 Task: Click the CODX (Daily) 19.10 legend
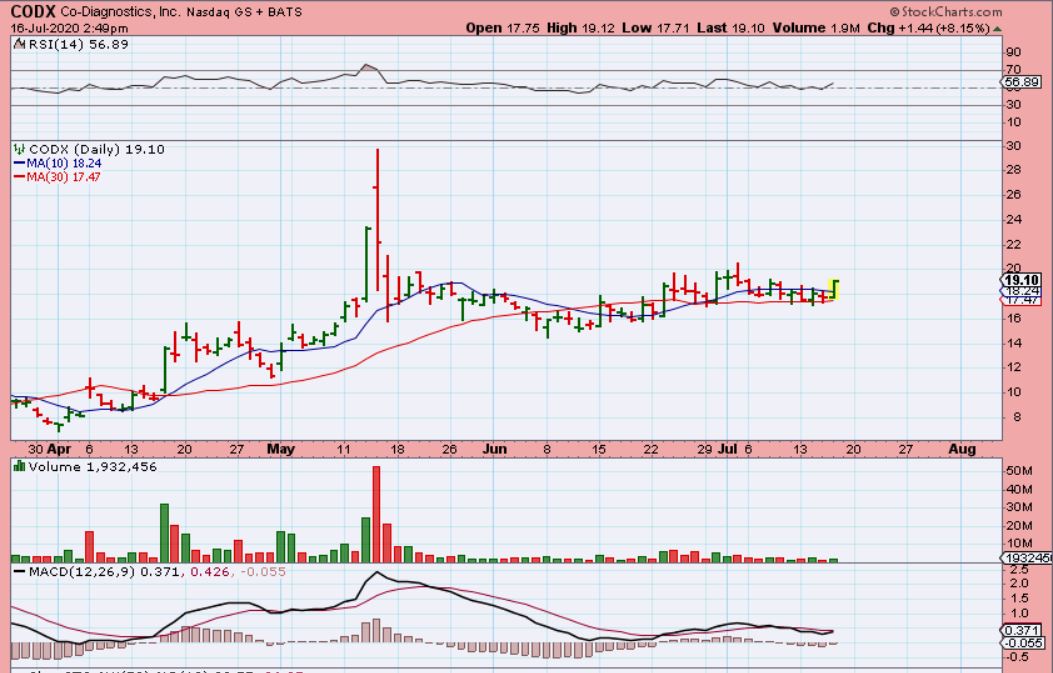coord(97,149)
